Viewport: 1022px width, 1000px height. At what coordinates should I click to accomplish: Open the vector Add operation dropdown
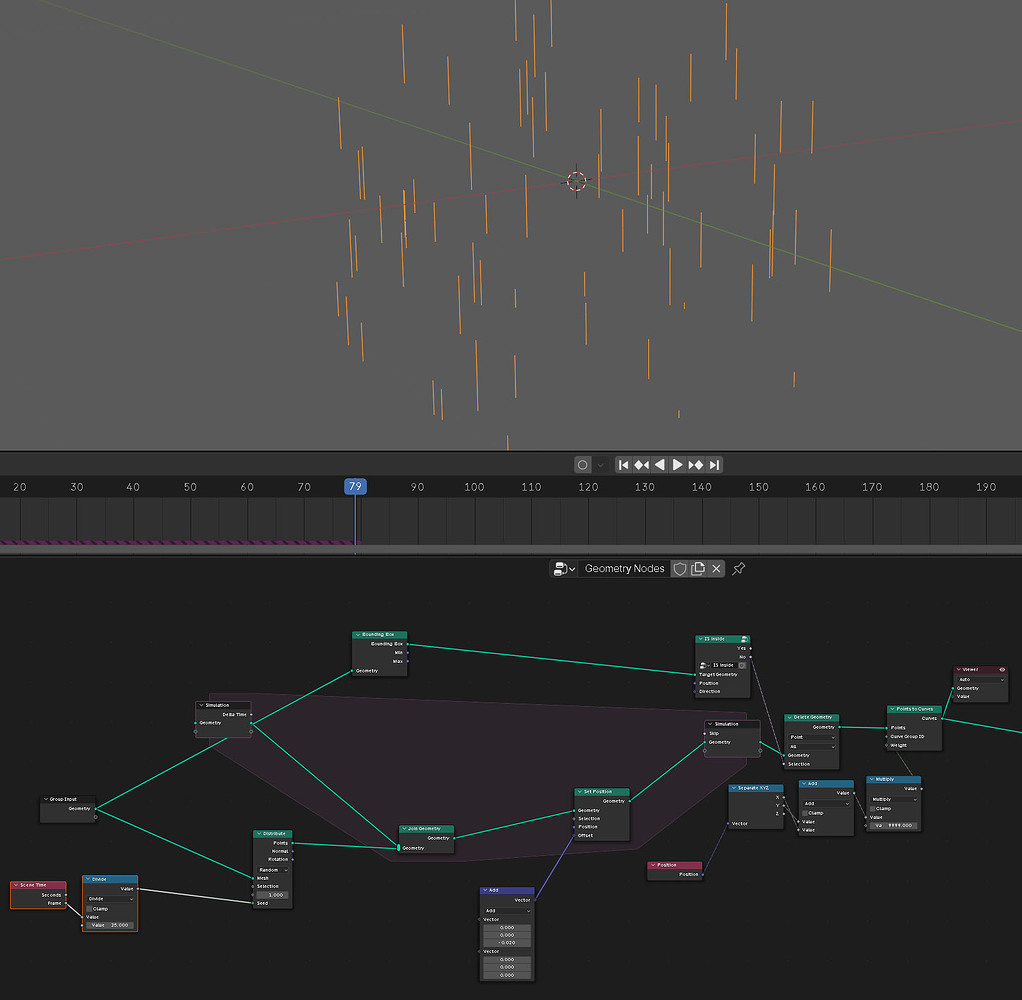pyautogui.click(x=507, y=911)
